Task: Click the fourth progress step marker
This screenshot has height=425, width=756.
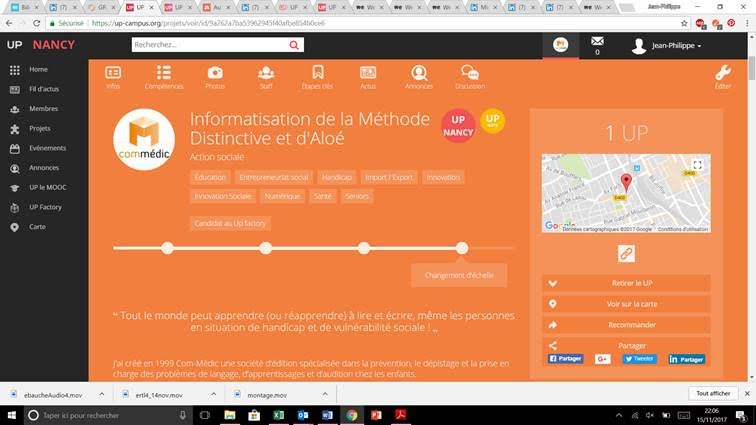Action: tap(462, 248)
